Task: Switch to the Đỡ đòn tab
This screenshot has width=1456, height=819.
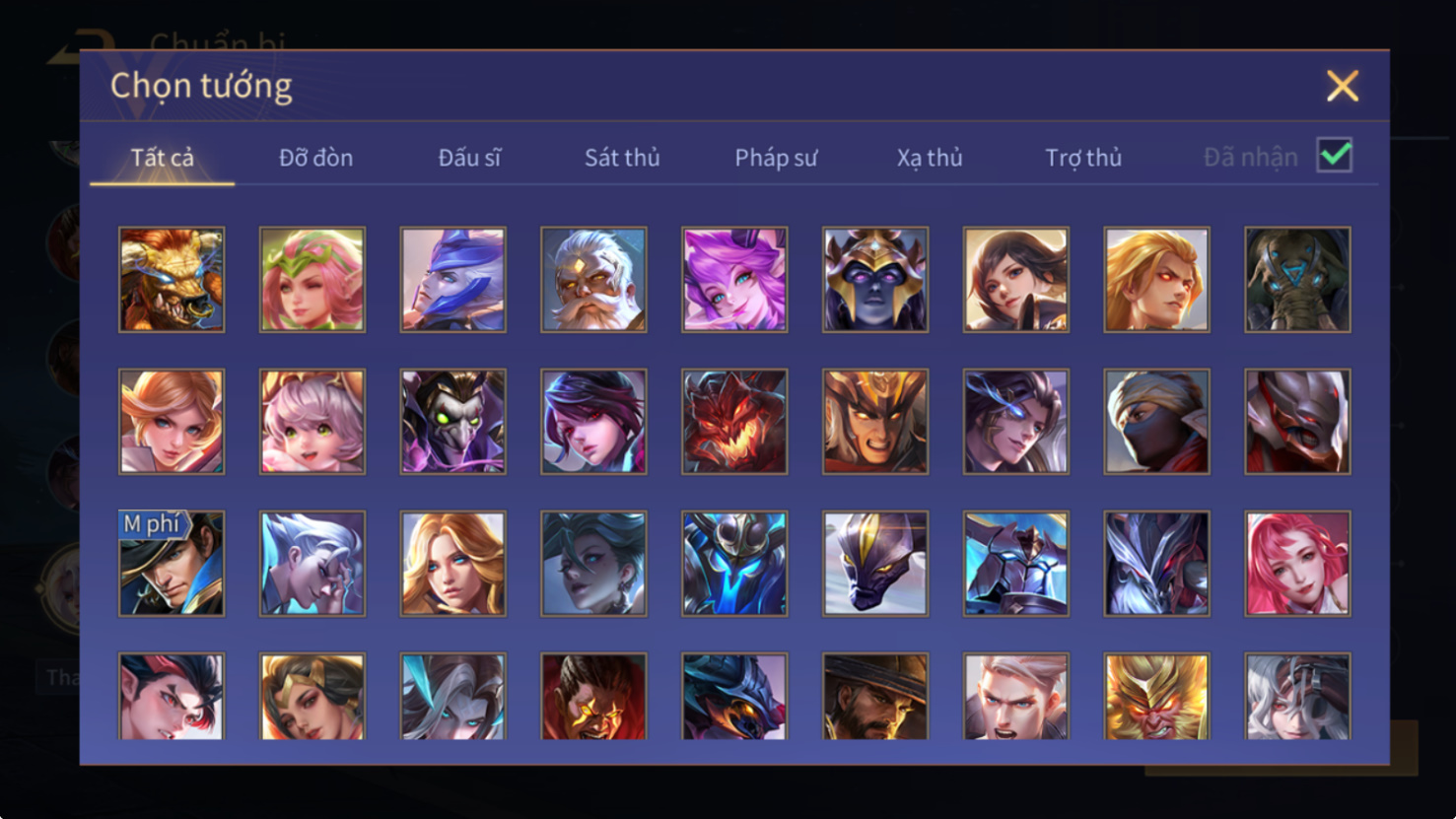Action: coord(315,158)
